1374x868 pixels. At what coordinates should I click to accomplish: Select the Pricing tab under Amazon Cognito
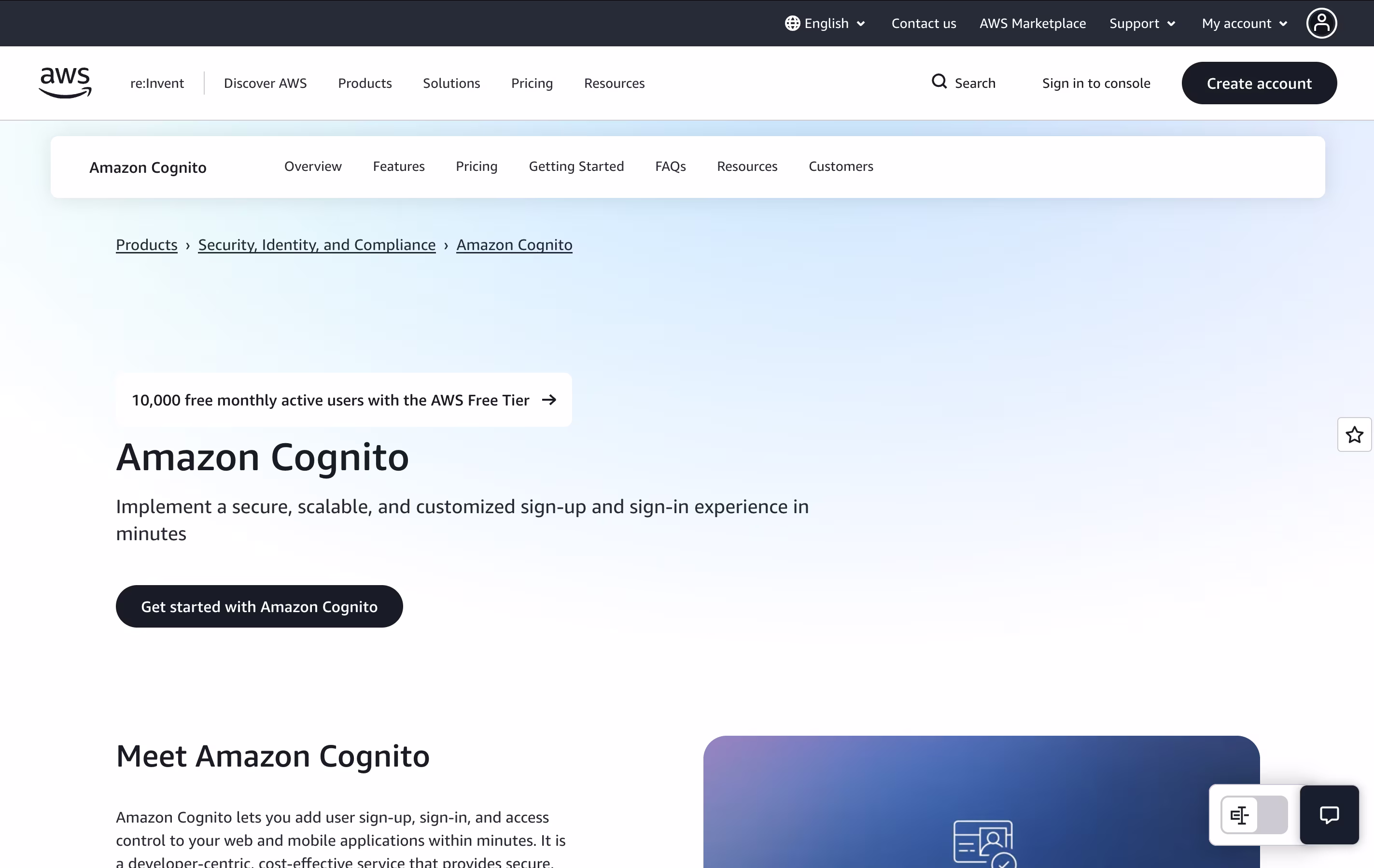click(477, 166)
